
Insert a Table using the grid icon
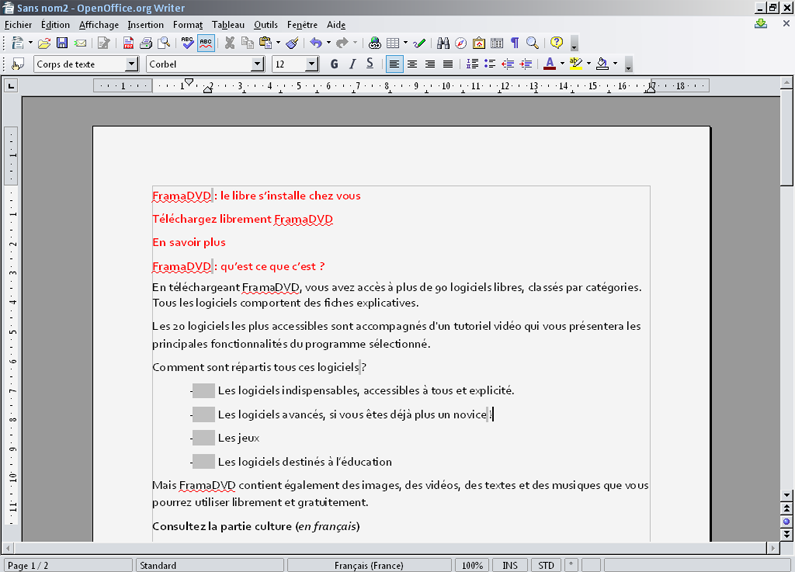click(x=393, y=43)
